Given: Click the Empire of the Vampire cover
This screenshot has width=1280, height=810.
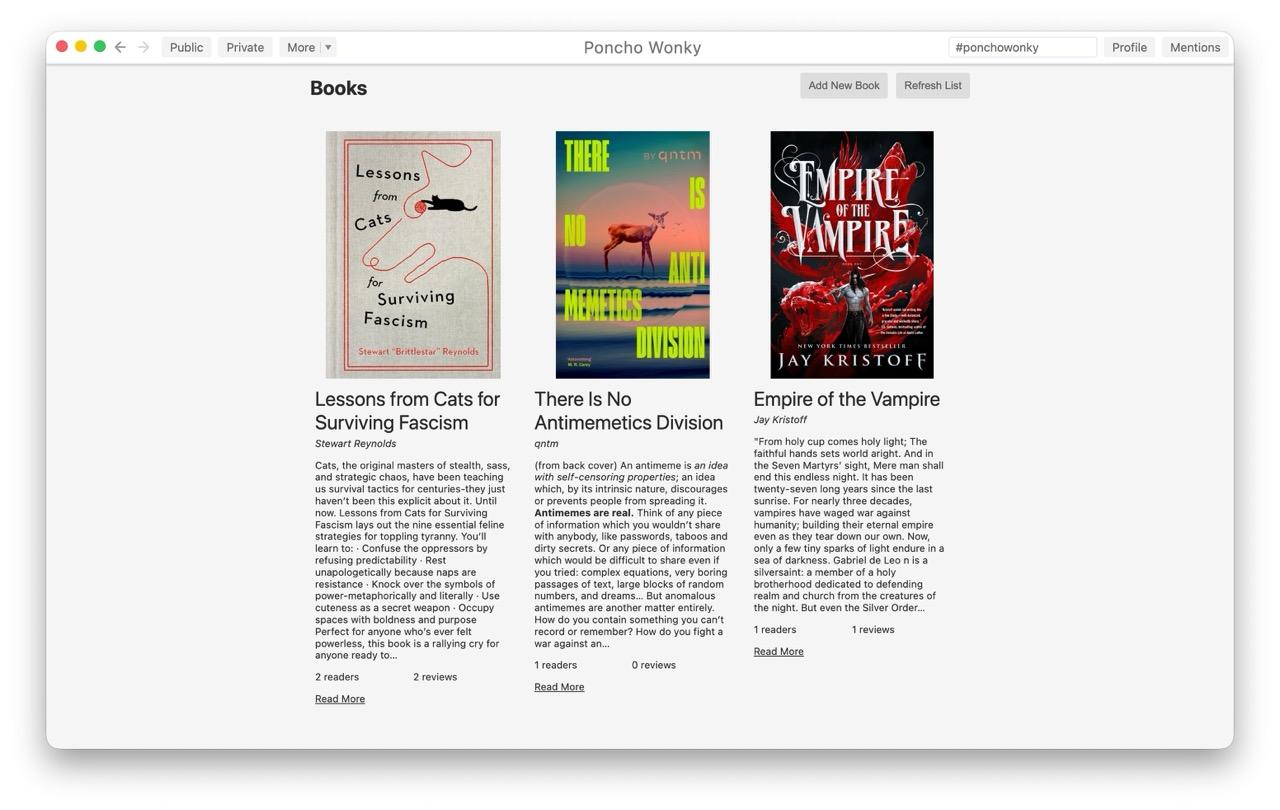Looking at the screenshot, I should 851,254.
